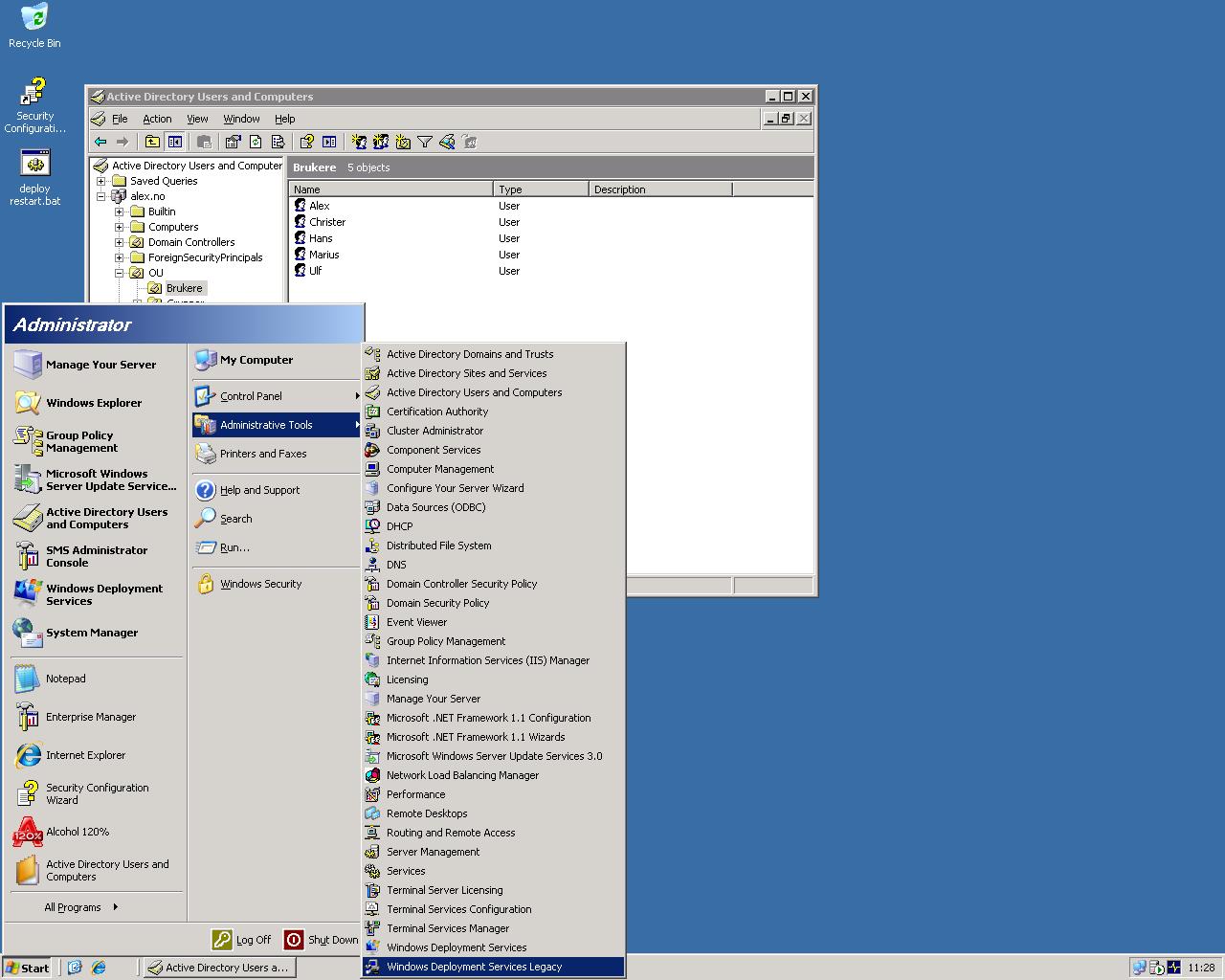Click the Up one level toolbar icon
Image resolution: width=1225 pixels, height=980 pixels.
coord(152,142)
